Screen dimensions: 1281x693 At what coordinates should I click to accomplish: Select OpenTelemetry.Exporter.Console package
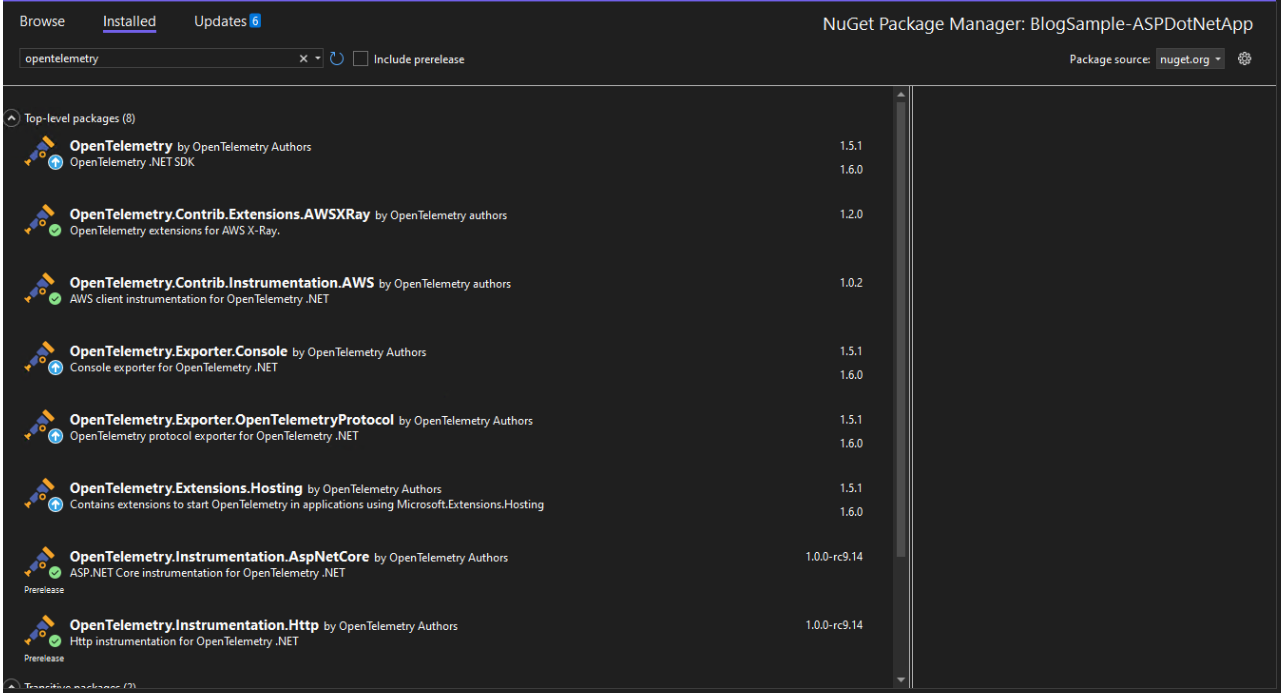click(179, 351)
